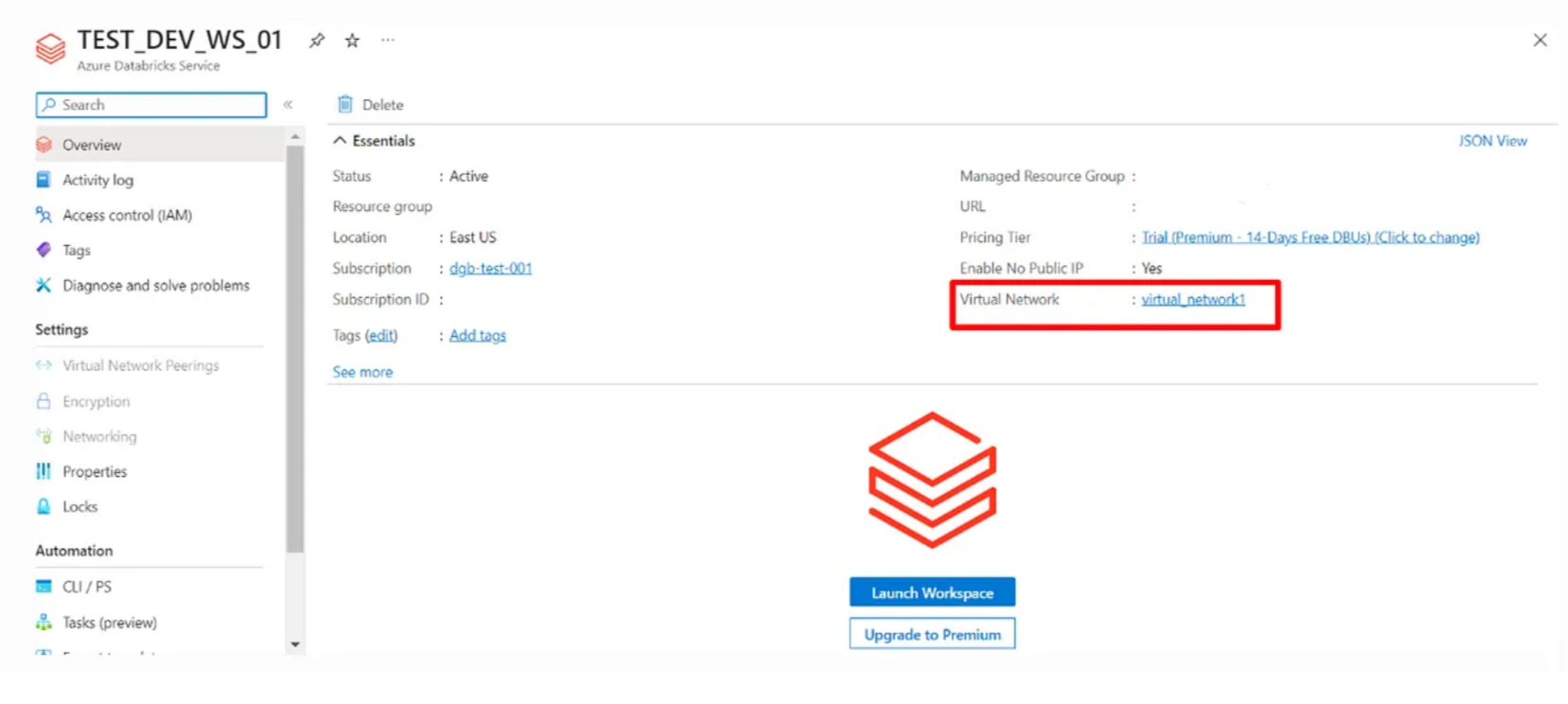Open virtual_network1 link

[1193, 299]
